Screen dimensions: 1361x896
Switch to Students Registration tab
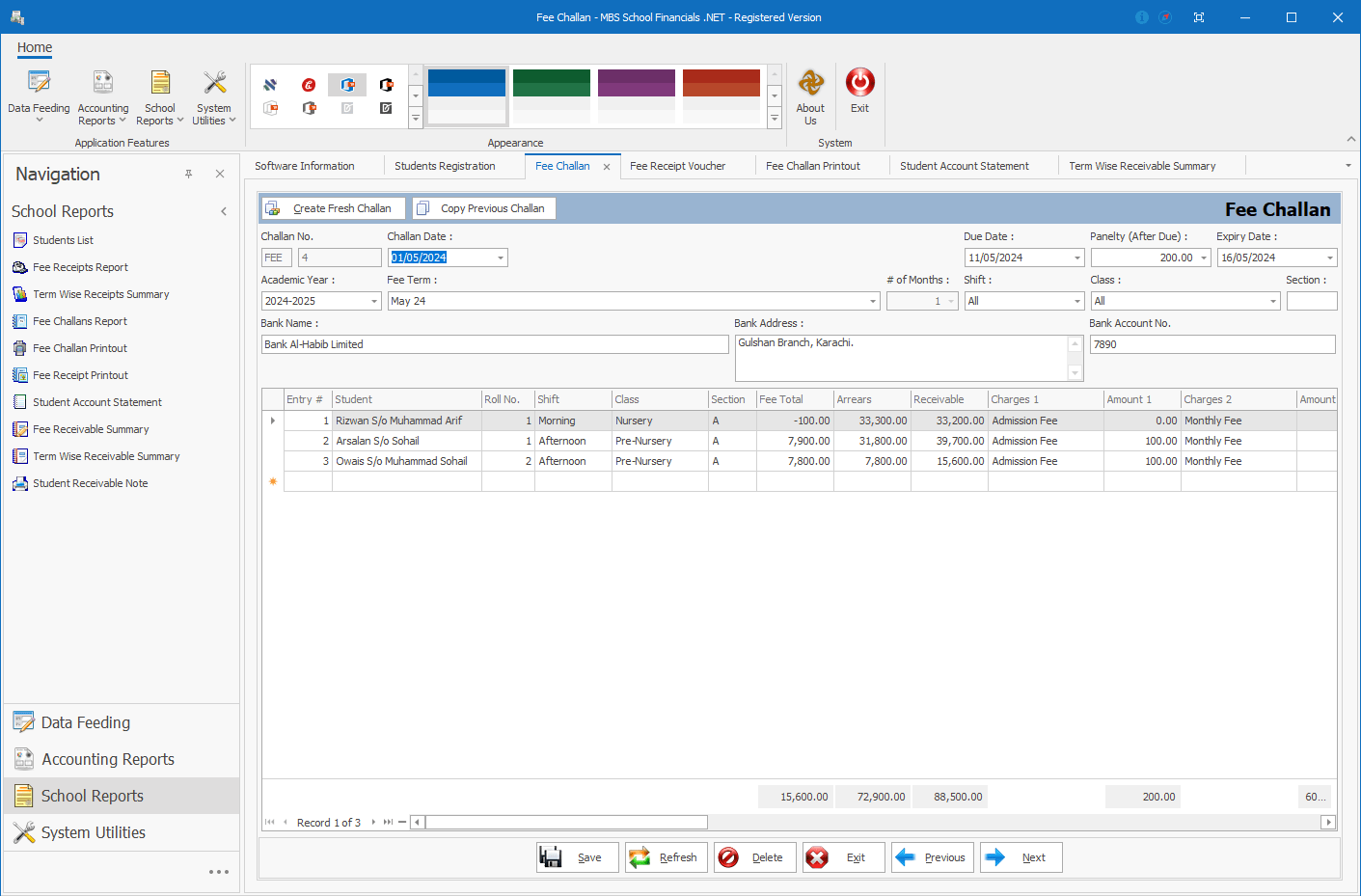click(445, 166)
